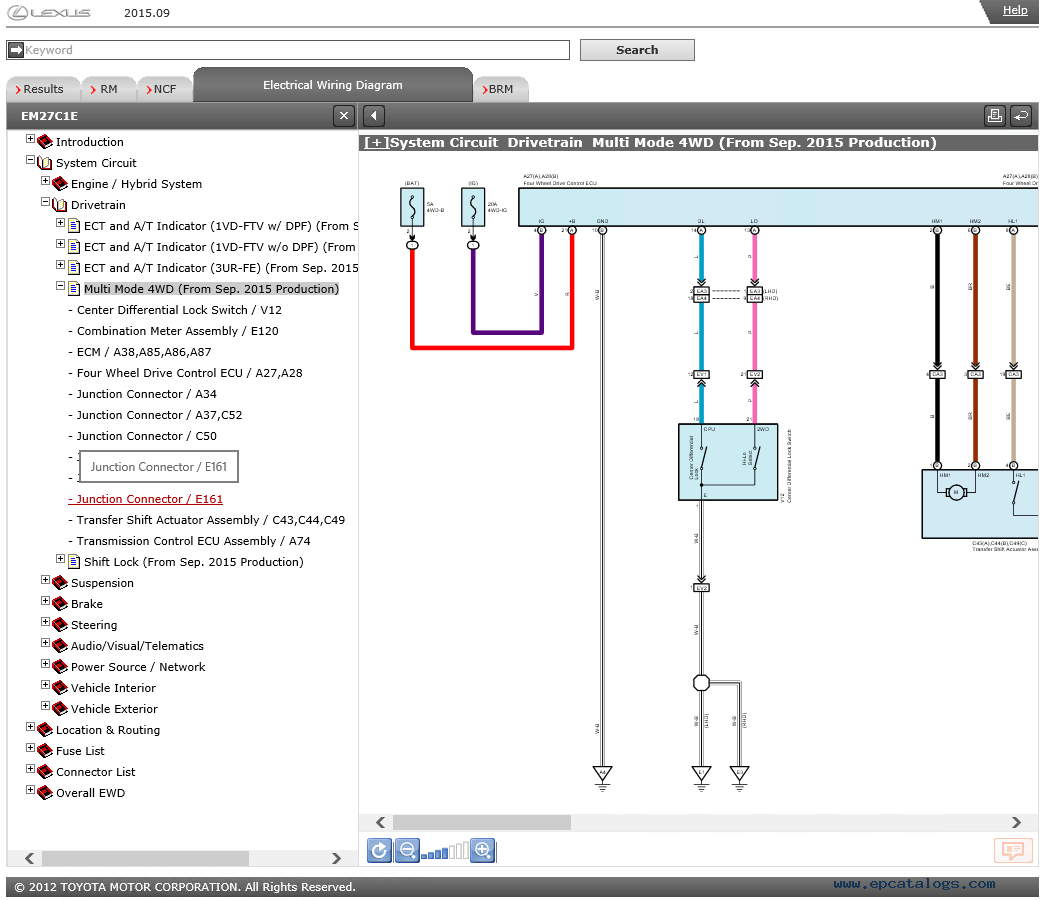Click the open book icon for Drivetrain
Image resolution: width=1046 pixels, height=900 pixels.
pyautogui.click(x=59, y=205)
